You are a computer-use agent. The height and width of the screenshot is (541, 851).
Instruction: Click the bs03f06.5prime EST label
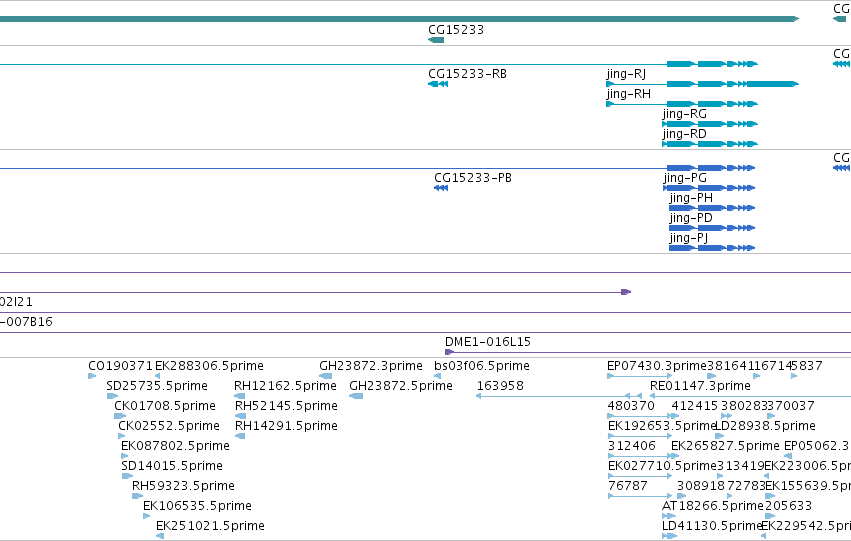[482, 366]
